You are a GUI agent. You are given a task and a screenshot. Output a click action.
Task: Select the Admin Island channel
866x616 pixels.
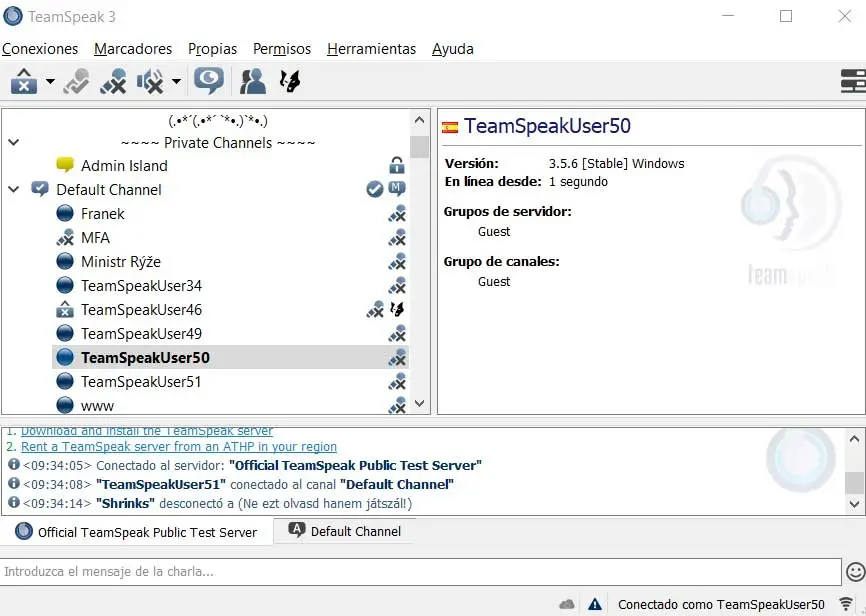point(124,166)
